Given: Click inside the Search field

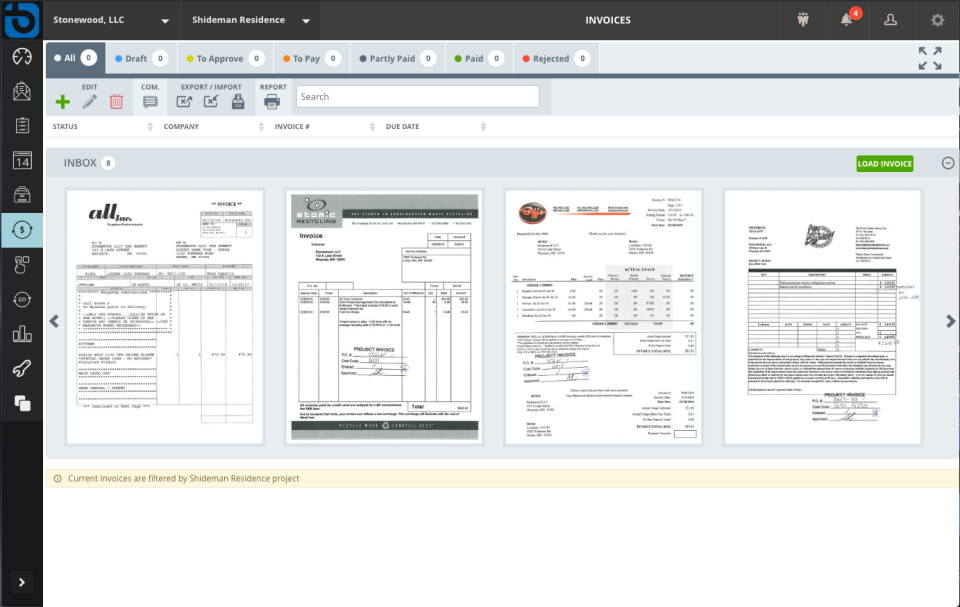Looking at the screenshot, I should 417,96.
